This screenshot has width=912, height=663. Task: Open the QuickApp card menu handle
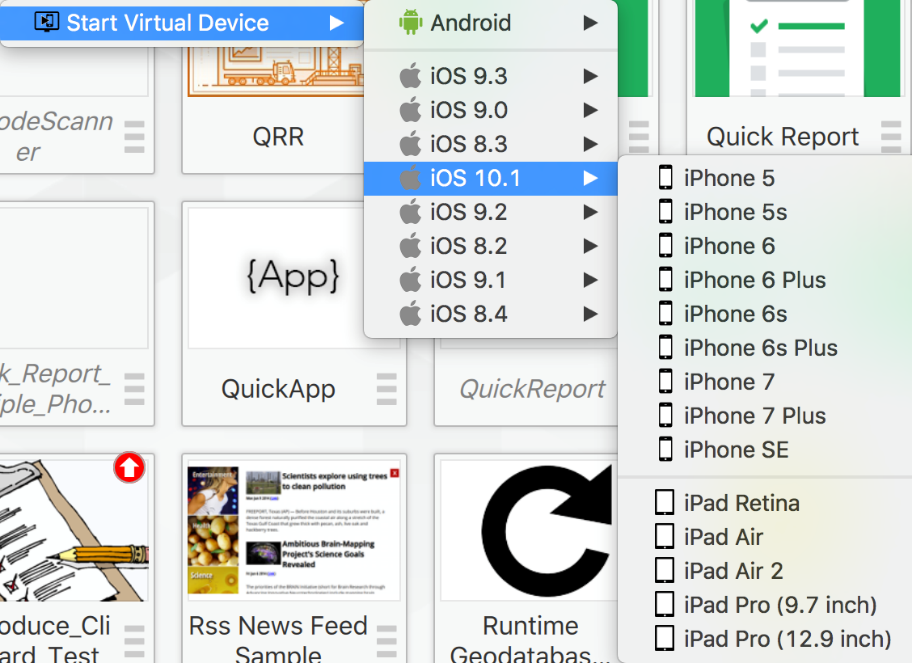[386, 389]
